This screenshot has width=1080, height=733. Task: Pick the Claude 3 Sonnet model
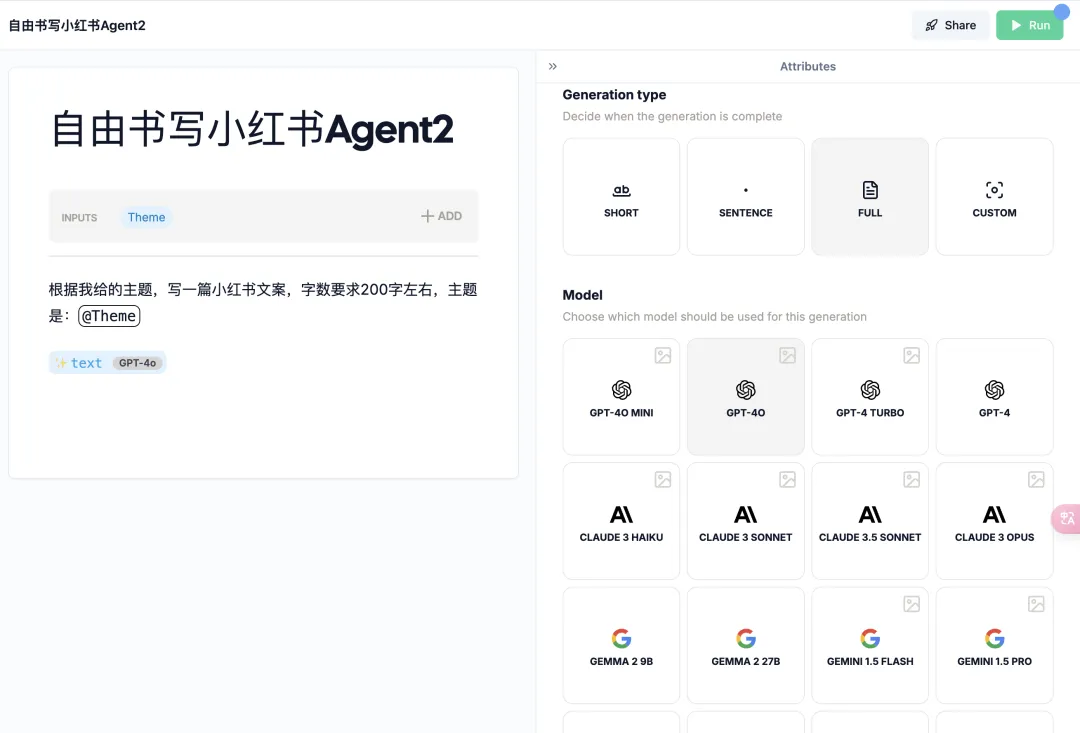(x=746, y=522)
